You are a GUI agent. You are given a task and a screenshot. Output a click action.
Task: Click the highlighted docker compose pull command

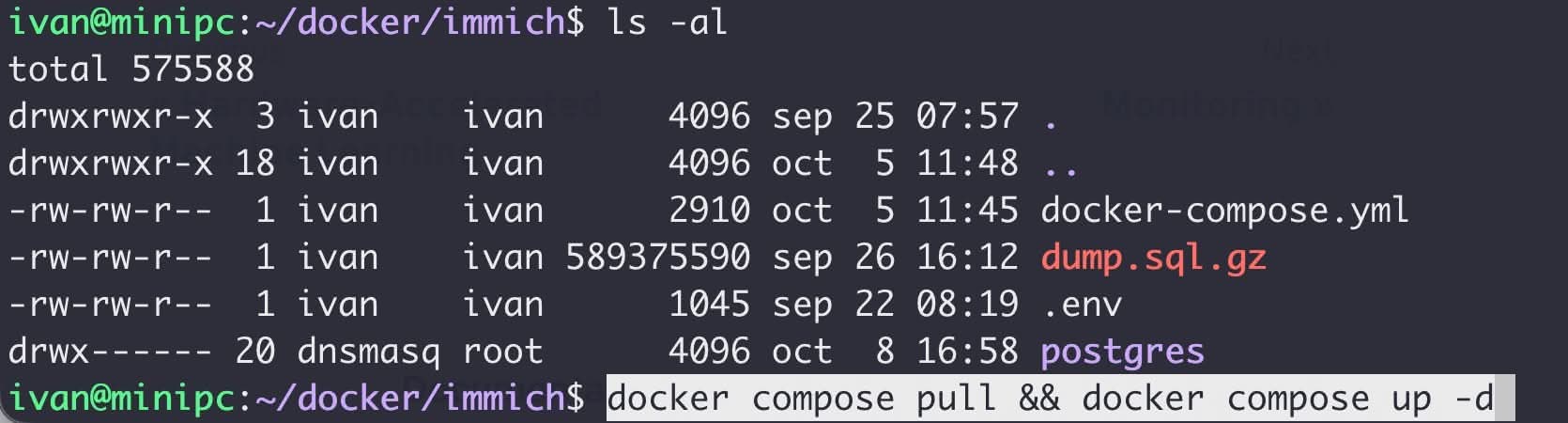[x=1050, y=399]
